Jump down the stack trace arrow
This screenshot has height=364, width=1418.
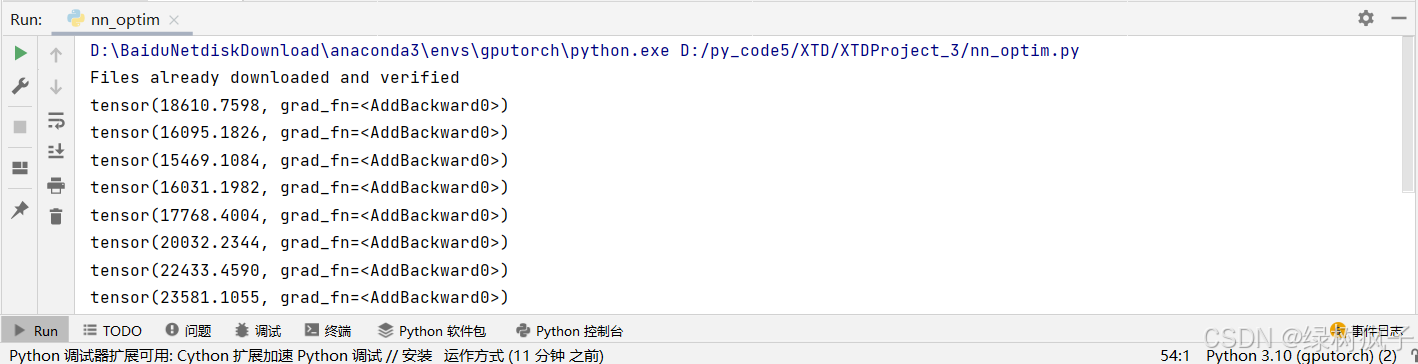coord(56,87)
